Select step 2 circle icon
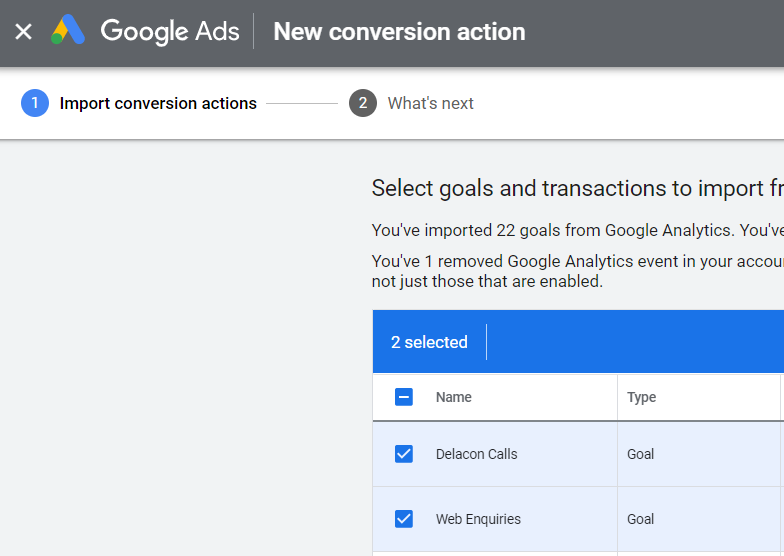The image size is (784, 556). [x=363, y=103]
